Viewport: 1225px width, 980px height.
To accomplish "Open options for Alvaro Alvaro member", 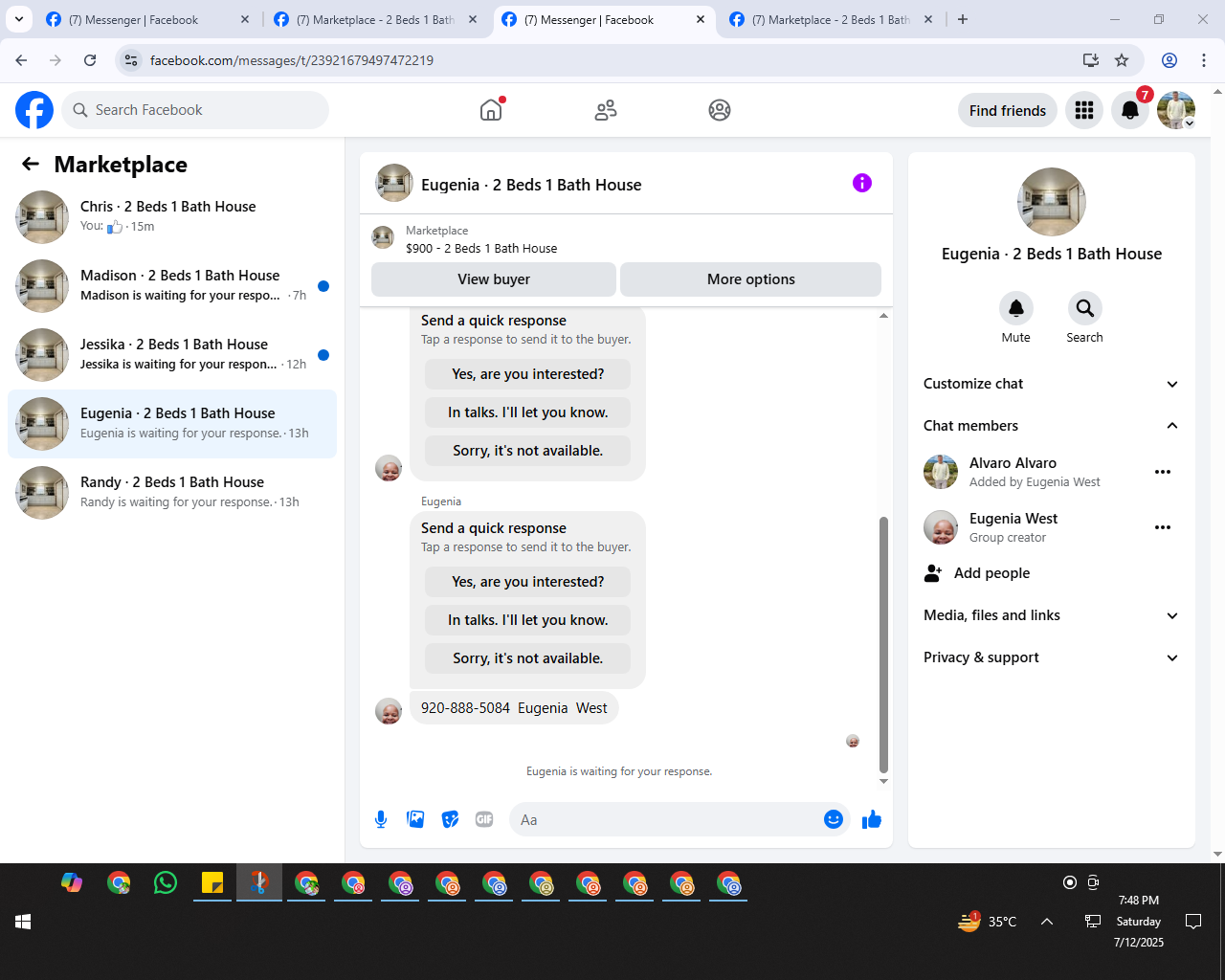I will [x=1163, y=472].
